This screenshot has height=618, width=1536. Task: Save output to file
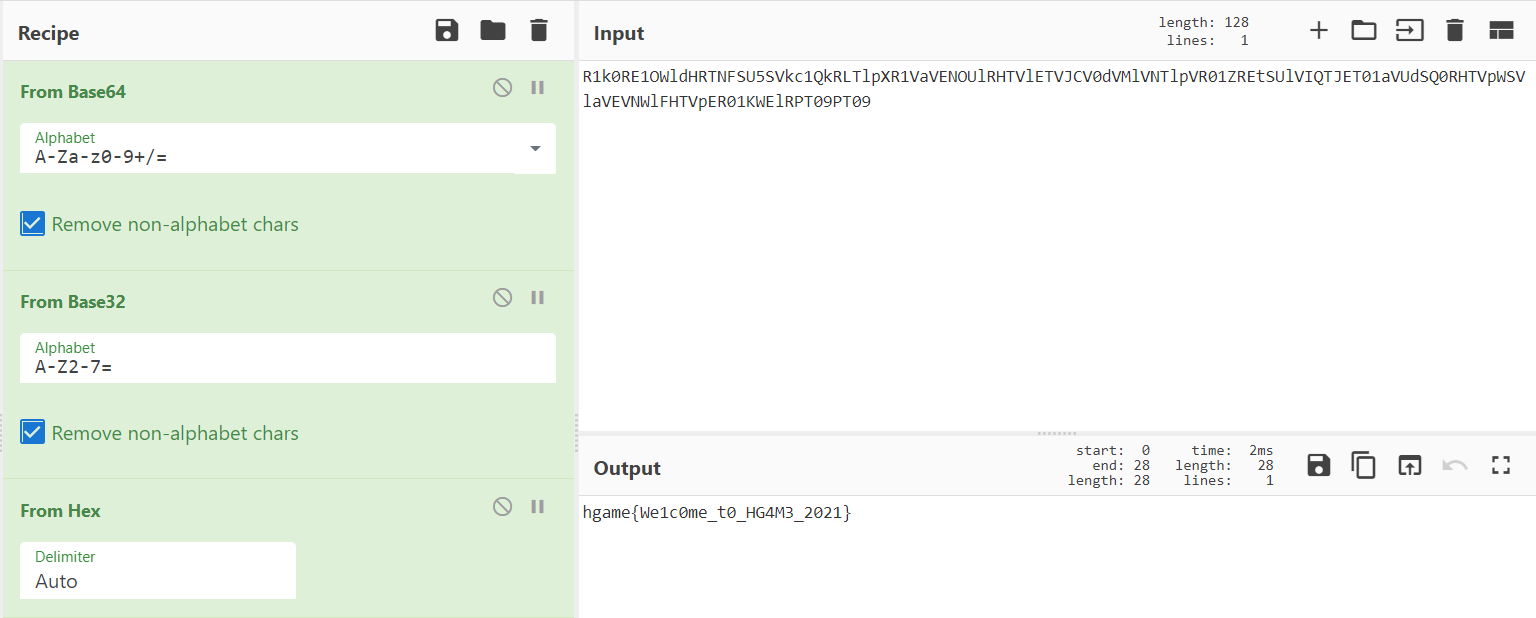pyautogui.click(x=1318, y=465)
